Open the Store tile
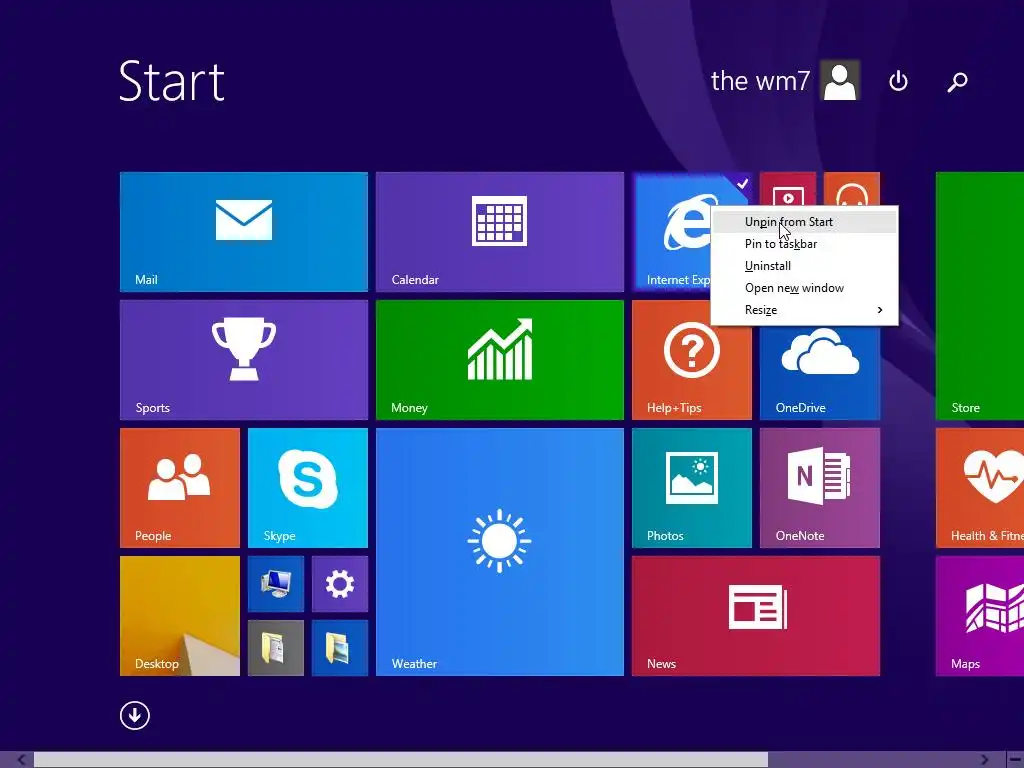 click(x=980, y=296)
